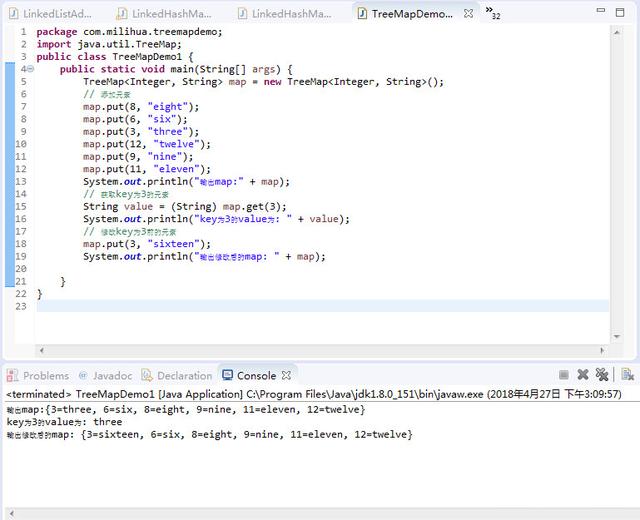Click the Clear Console icon
This screenshot has height=520, width=640.
click(x=627, y=375)
